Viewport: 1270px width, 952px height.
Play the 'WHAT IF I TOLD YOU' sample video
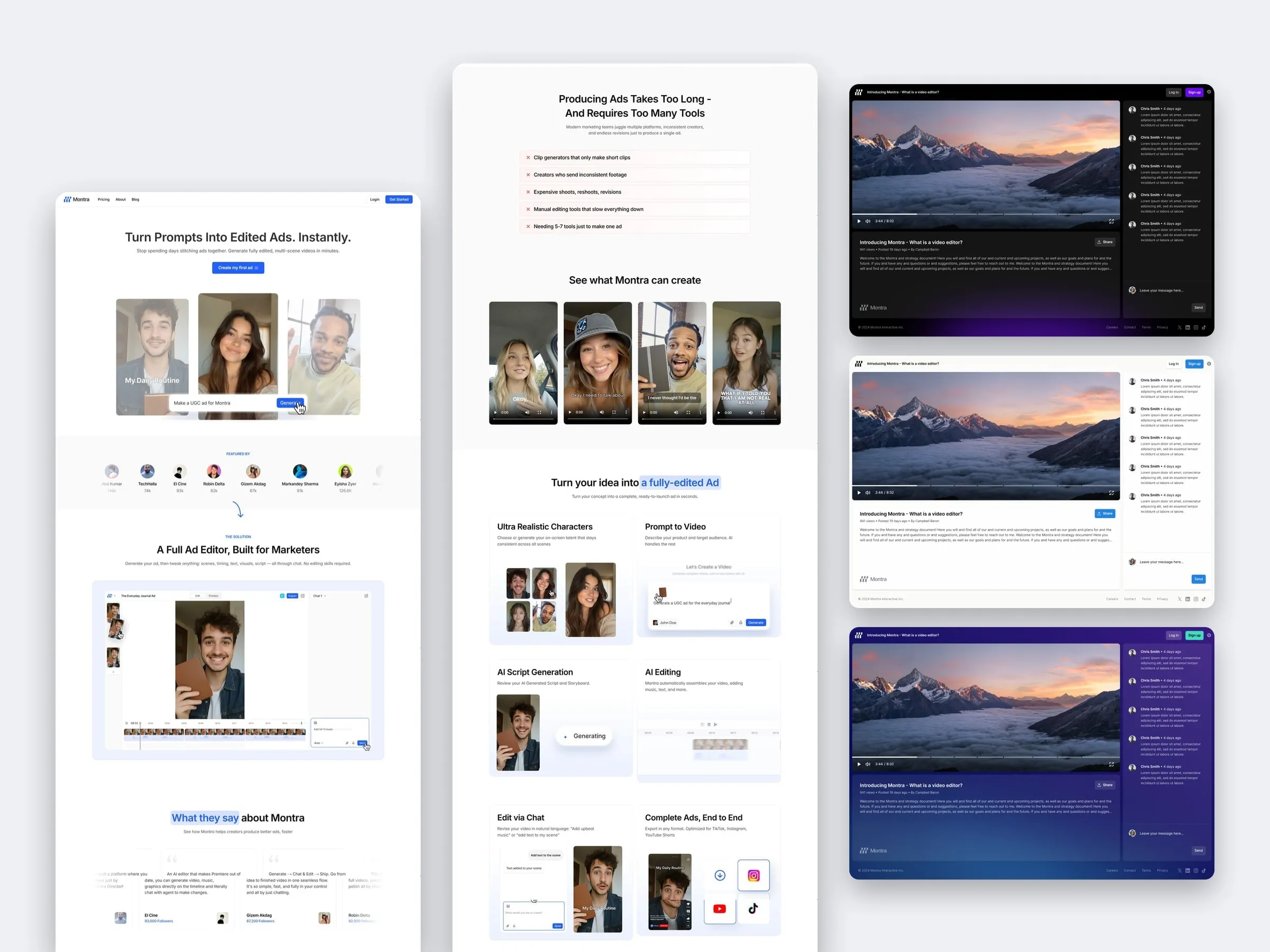click(719, 412)
